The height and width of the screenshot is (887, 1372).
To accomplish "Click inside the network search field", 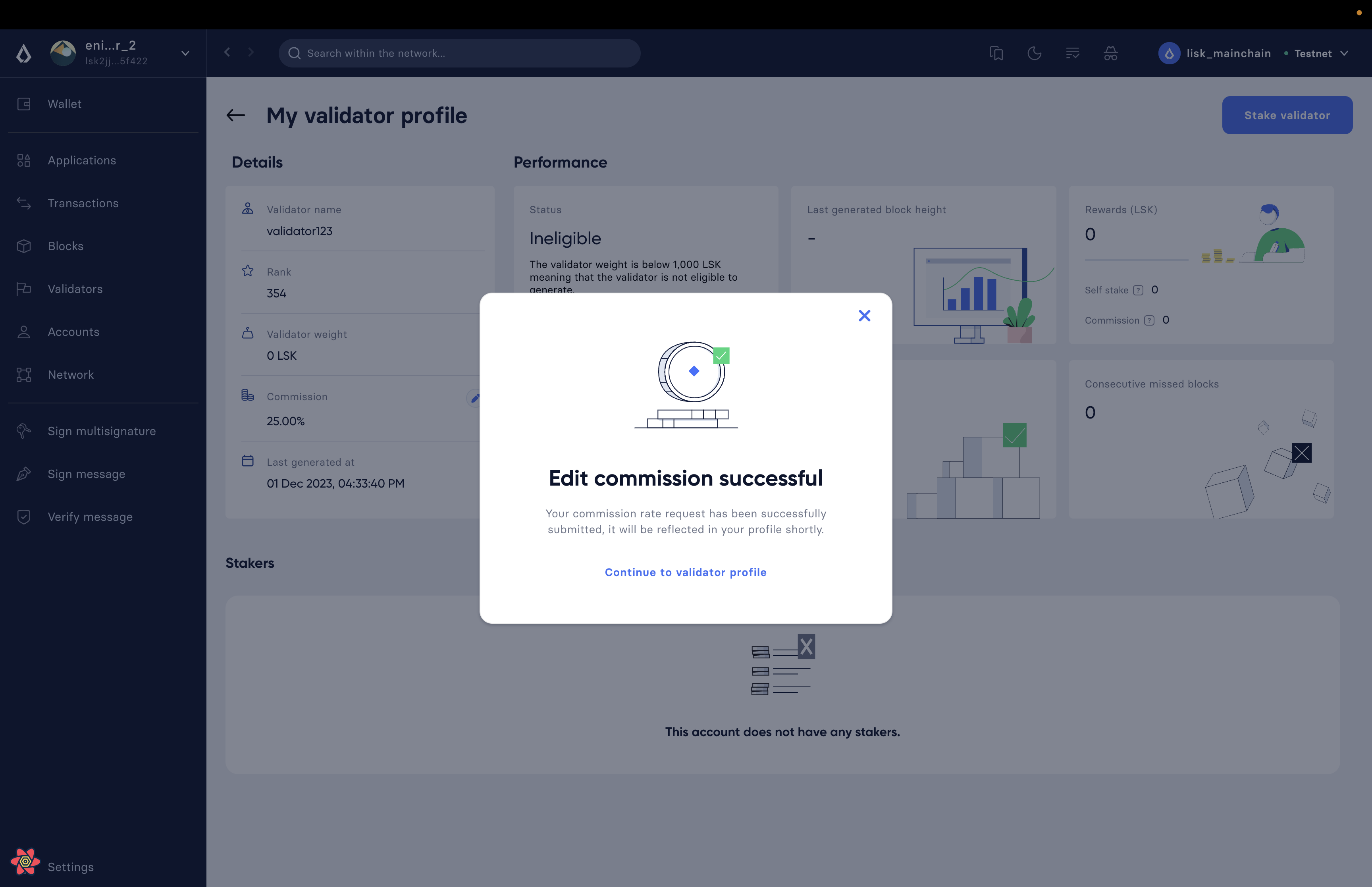I will click(x=461, y=54).
